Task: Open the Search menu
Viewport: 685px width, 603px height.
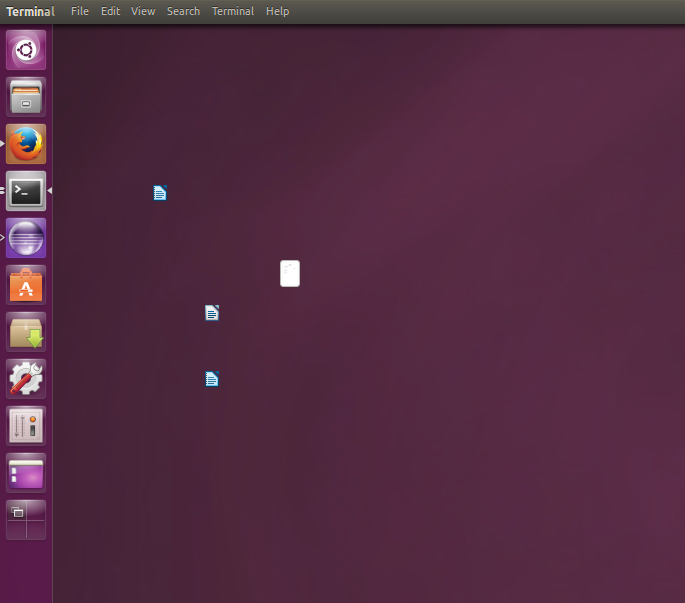Action: tap(183, 11)
